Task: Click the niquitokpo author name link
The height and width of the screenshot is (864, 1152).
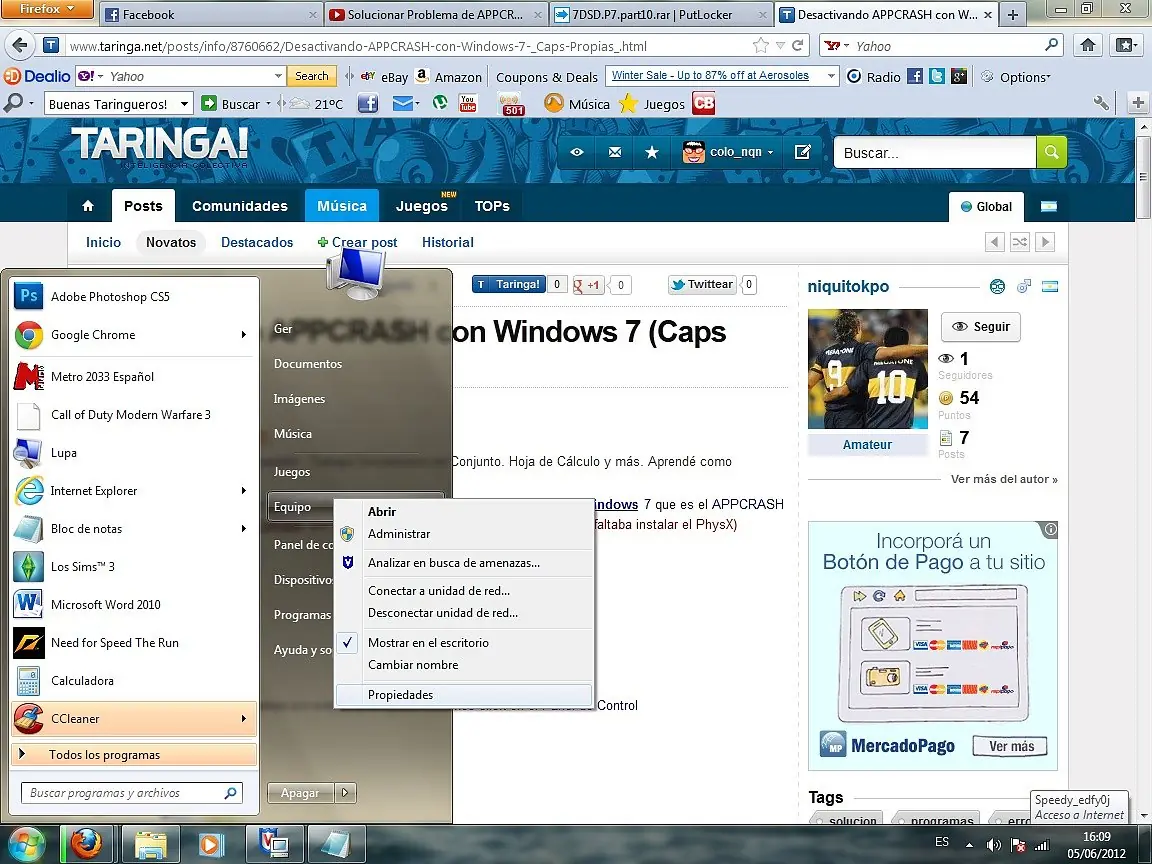Action: 848,287
